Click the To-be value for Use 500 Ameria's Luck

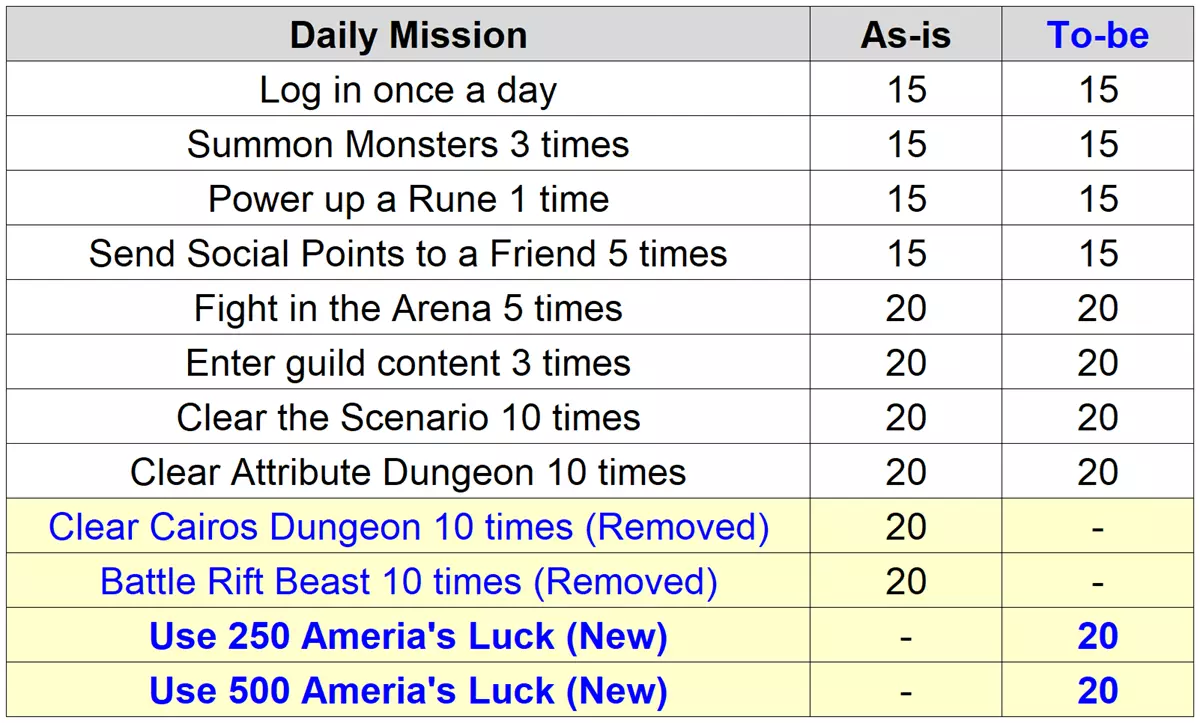pos(1098,690)
